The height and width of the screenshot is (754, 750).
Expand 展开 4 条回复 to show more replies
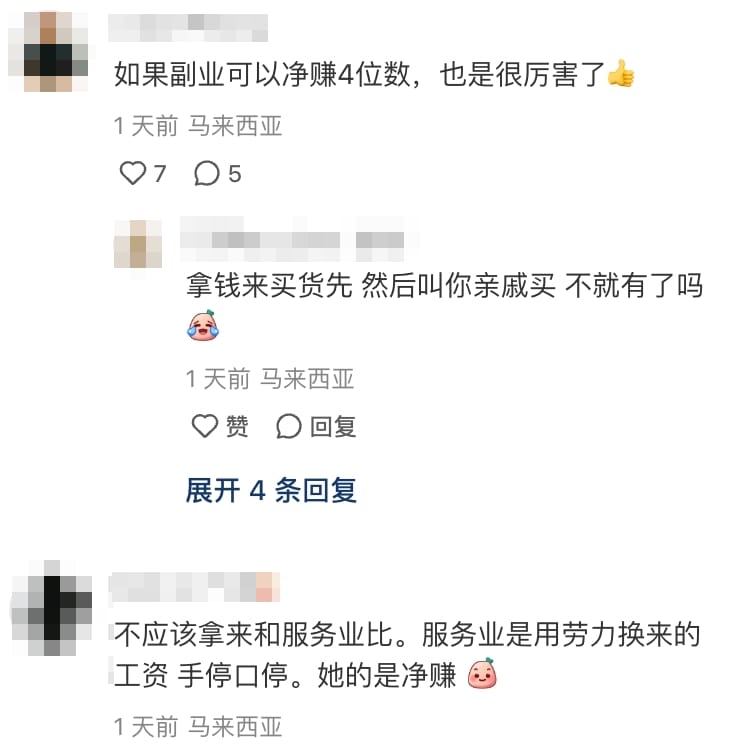[x=271, y=490]
